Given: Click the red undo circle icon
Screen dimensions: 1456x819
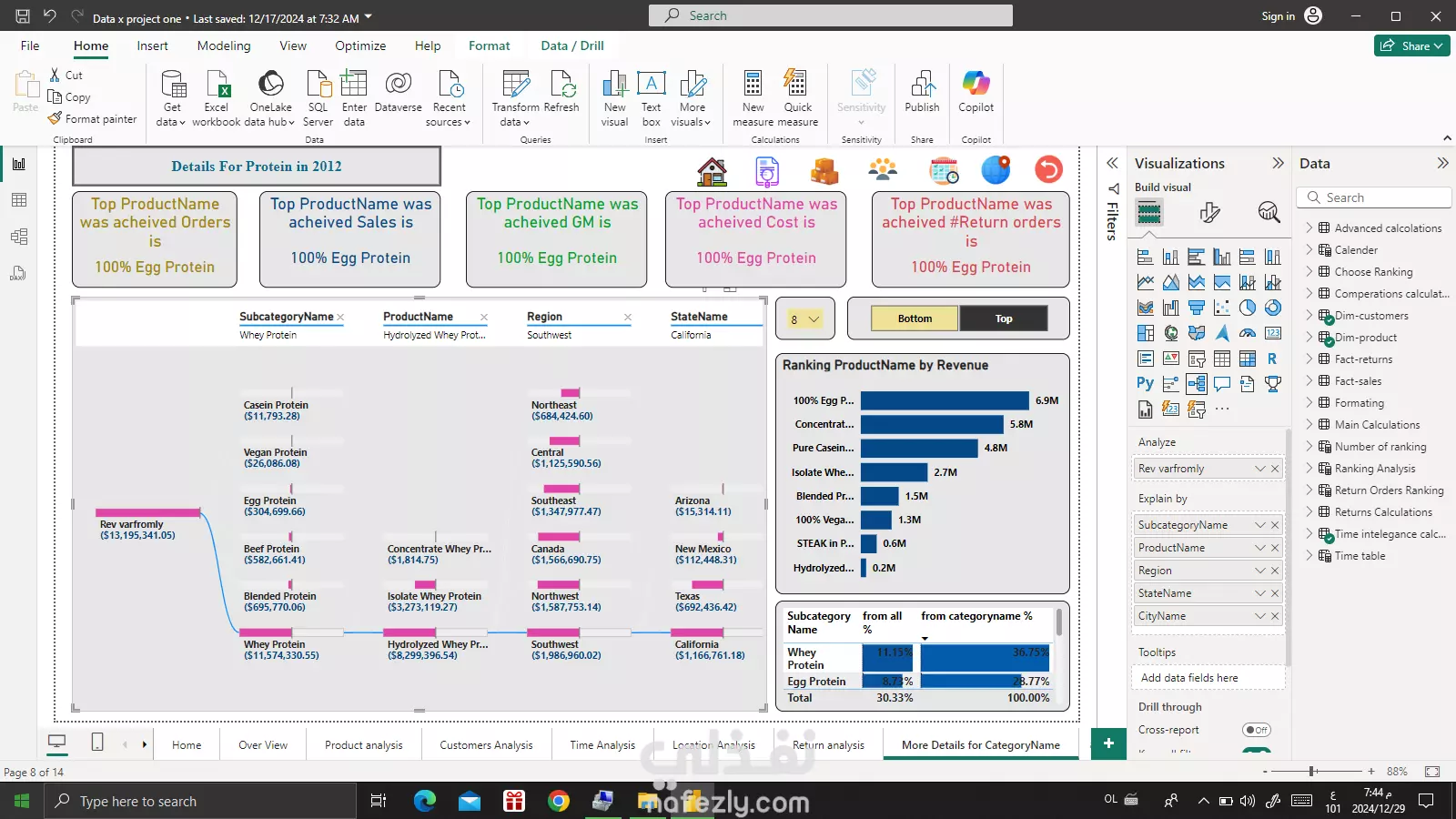Looking at the screenshot, I should [x=1048, y=170].
